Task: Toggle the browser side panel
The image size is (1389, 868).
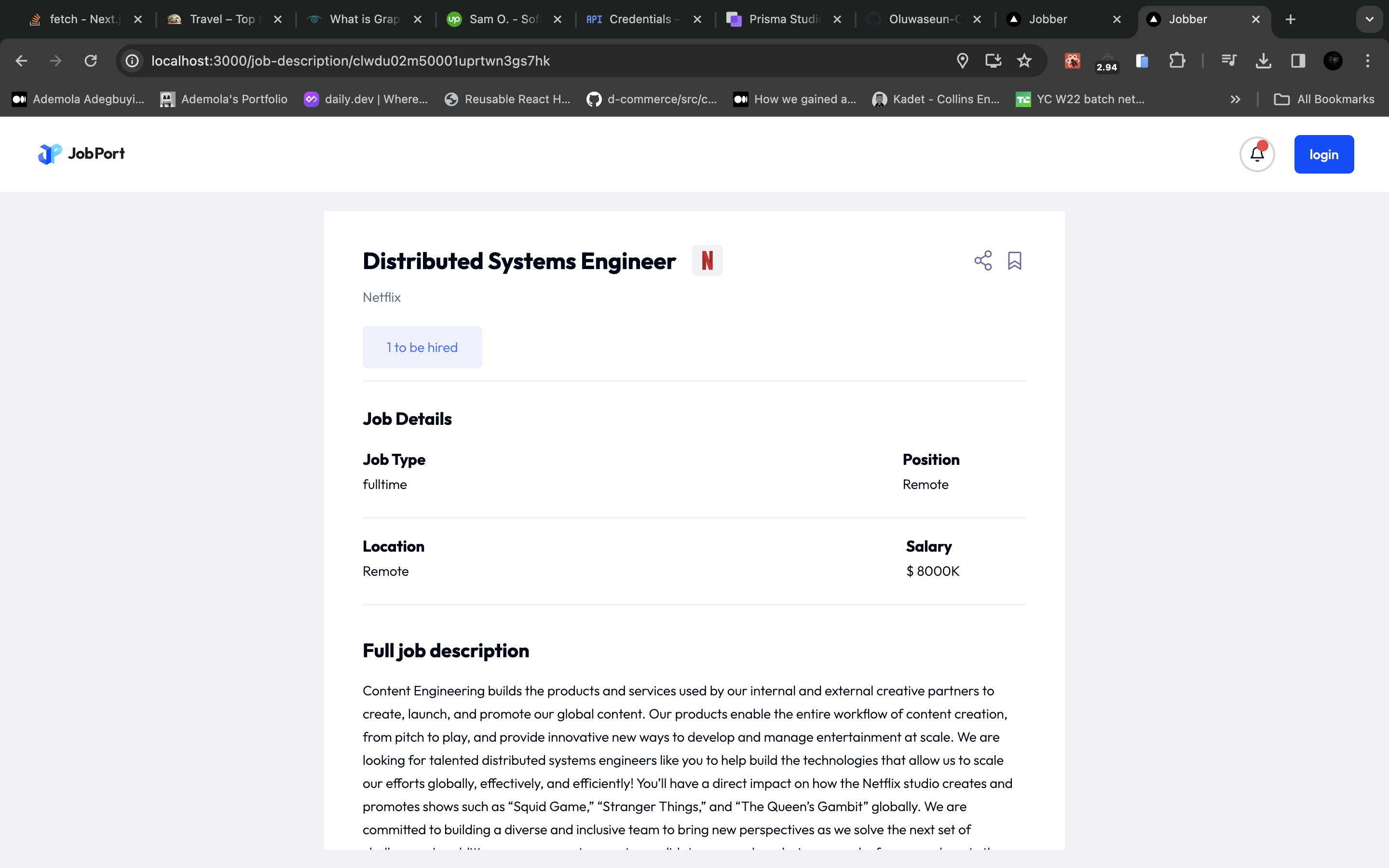Action: click(x=1298, y=61)
